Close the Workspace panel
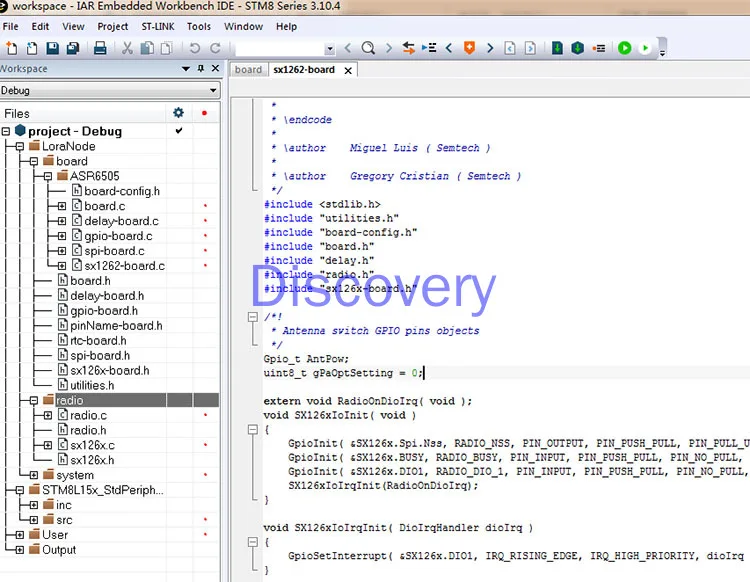 pyautogui.click(x=216, y=68)
